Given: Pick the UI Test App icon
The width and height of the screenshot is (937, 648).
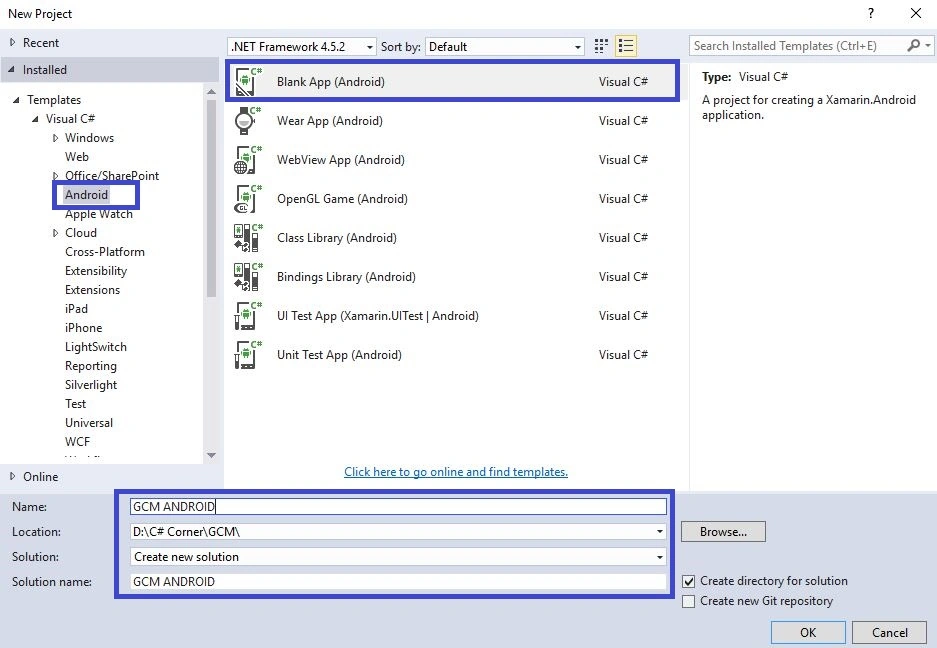Looking at the screenshot, I should click(x=248, y=316).
